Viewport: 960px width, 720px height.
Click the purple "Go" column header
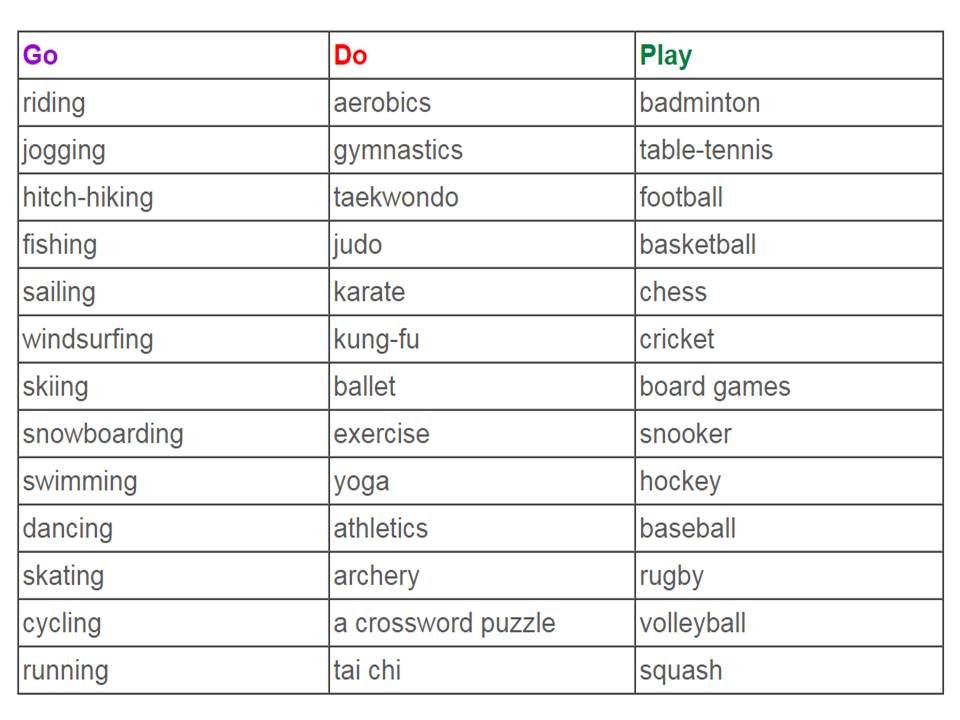tap(40, 55)
